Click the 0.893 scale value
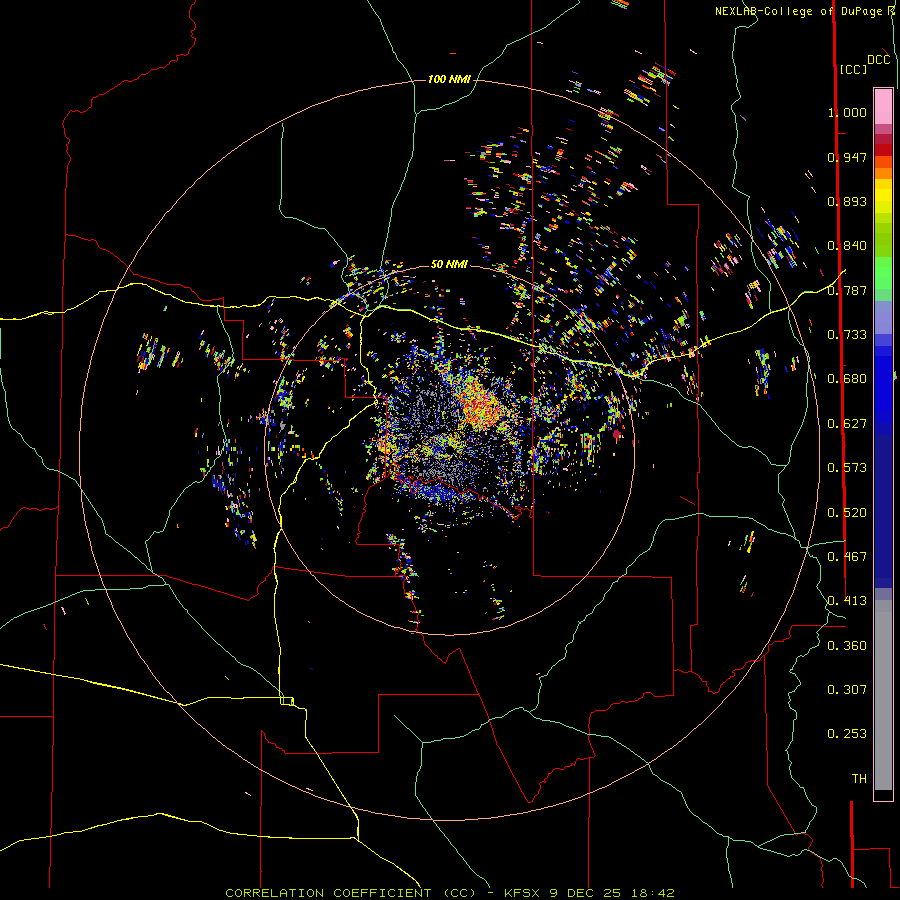 coord(847,201)
